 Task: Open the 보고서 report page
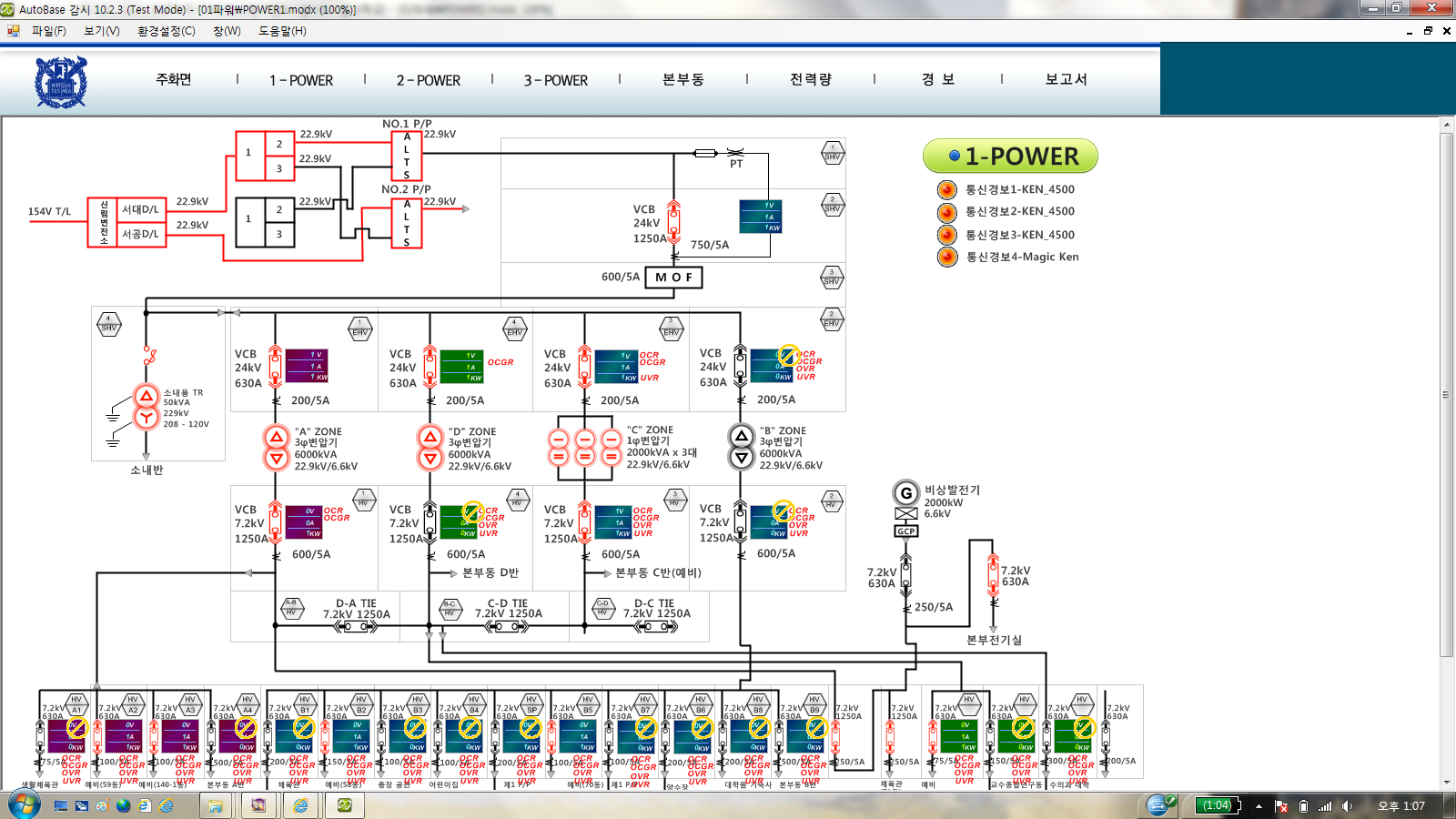[1066, 80]
